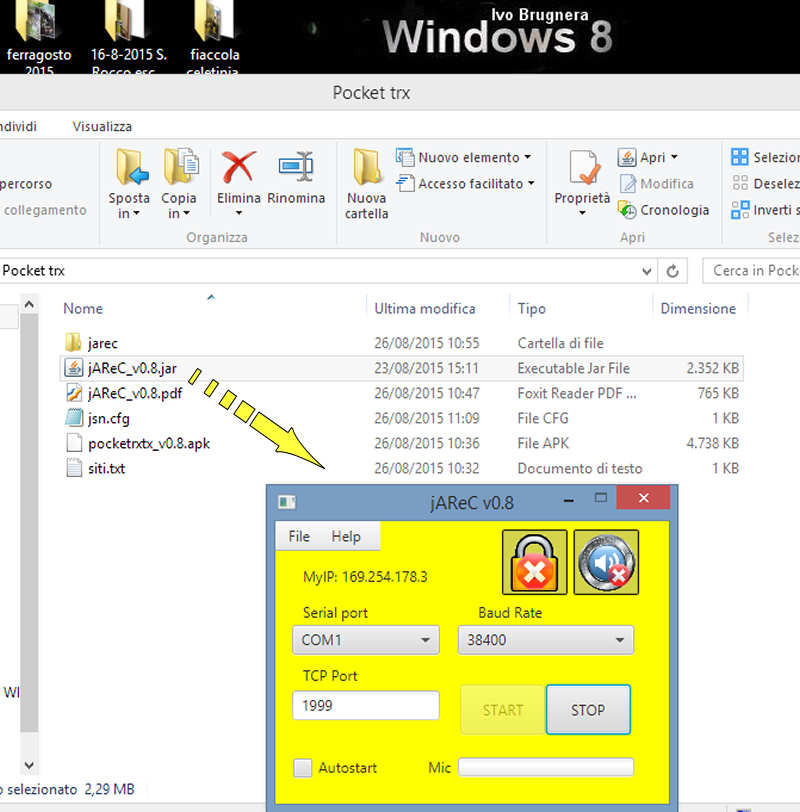Select the jAReC_v0.8.pdf file icon
This screenshot has width=800, height=812.
[x=74, y=393]
